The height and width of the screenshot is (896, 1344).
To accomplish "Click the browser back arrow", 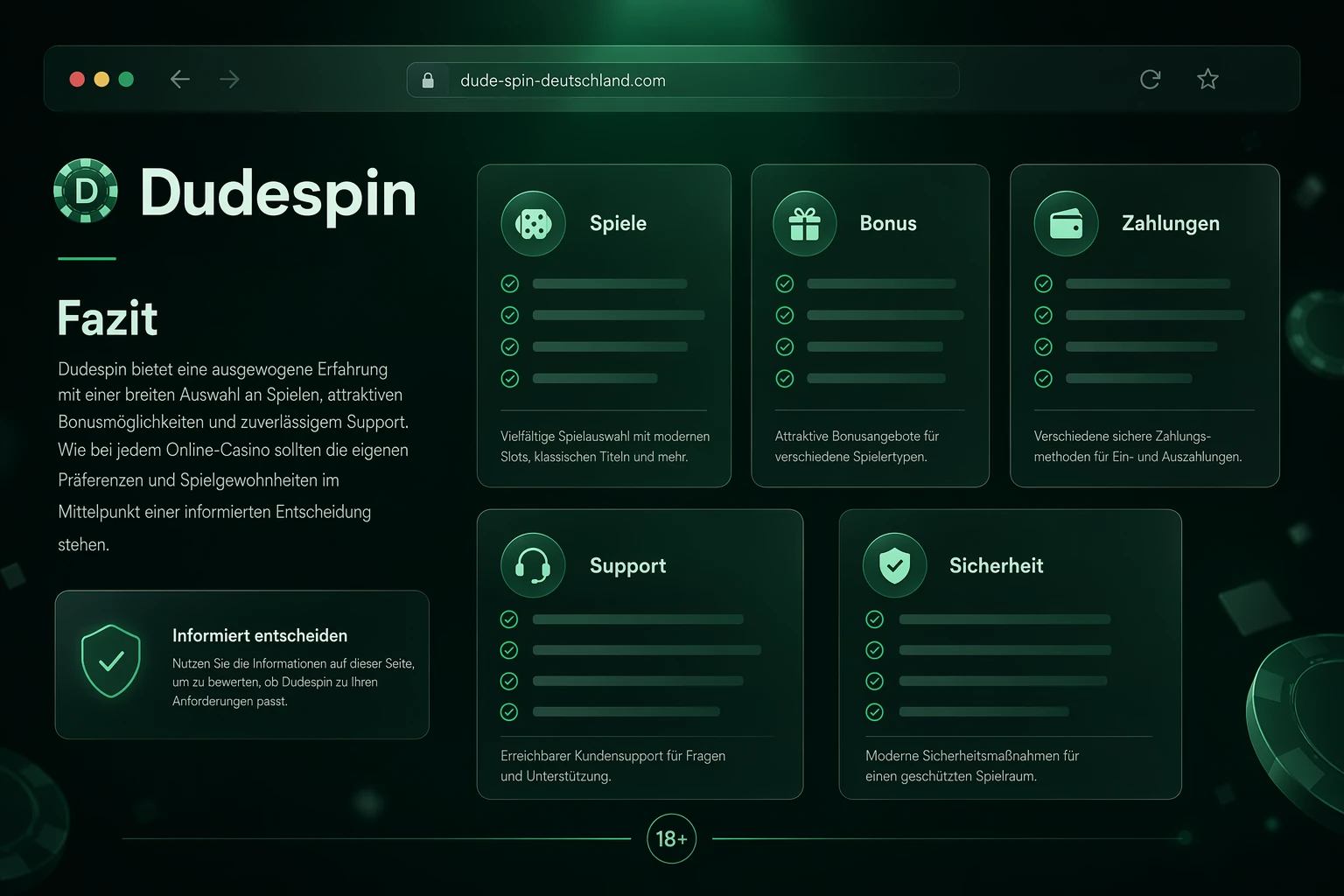I will coord(180,80).
